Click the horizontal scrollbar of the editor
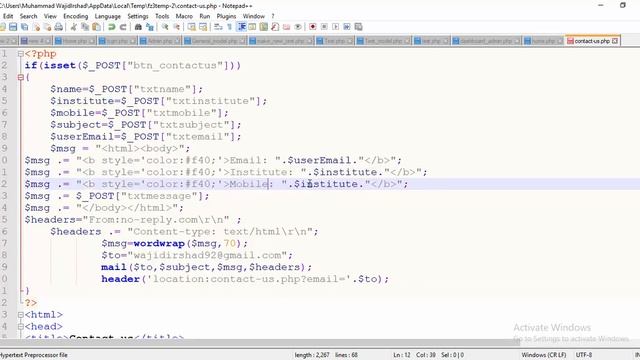Screen dimensions: 640x360 click(260, 342)
